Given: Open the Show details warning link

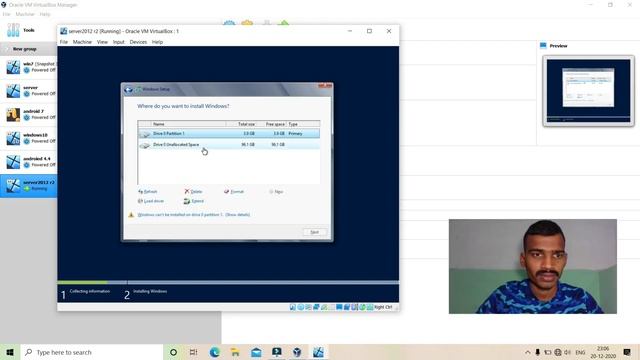Looking at the screenshot, I should pos(238,215).
